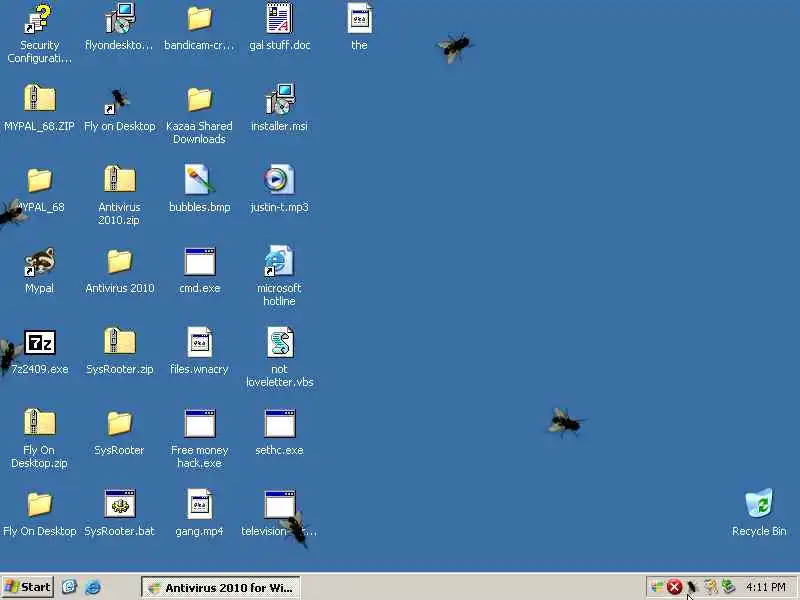
Task: Select the bubbles.bmp image icon
Action: (x=199, y=180)
